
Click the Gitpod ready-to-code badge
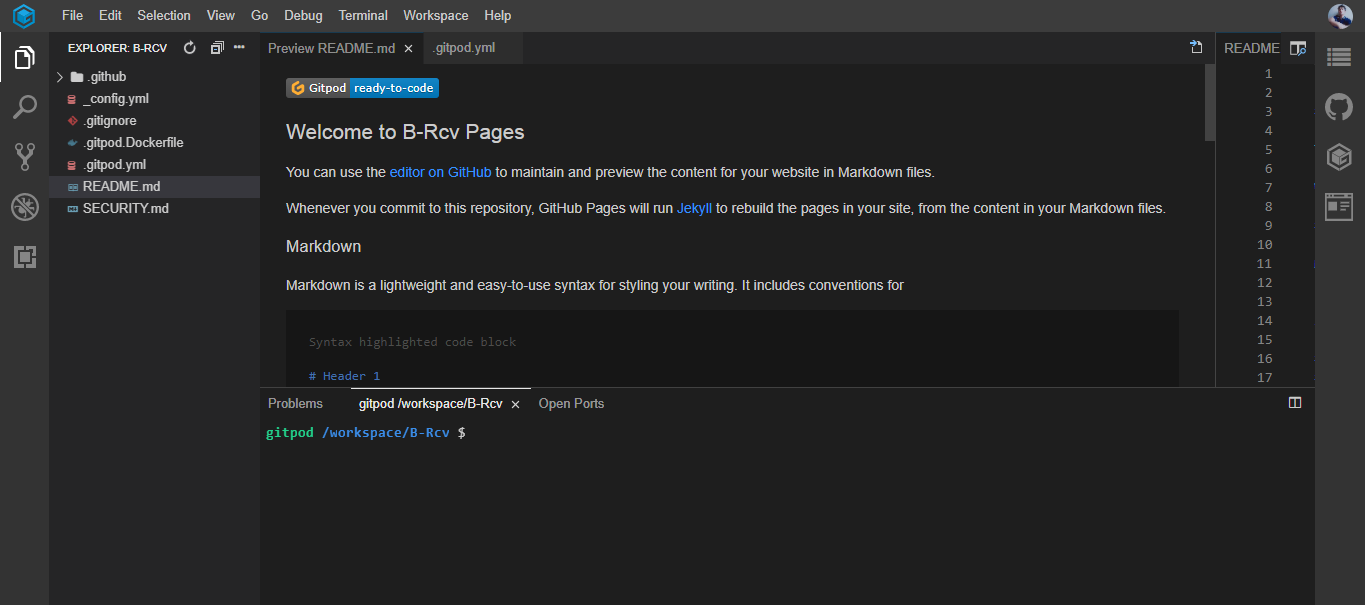point(362,88)
